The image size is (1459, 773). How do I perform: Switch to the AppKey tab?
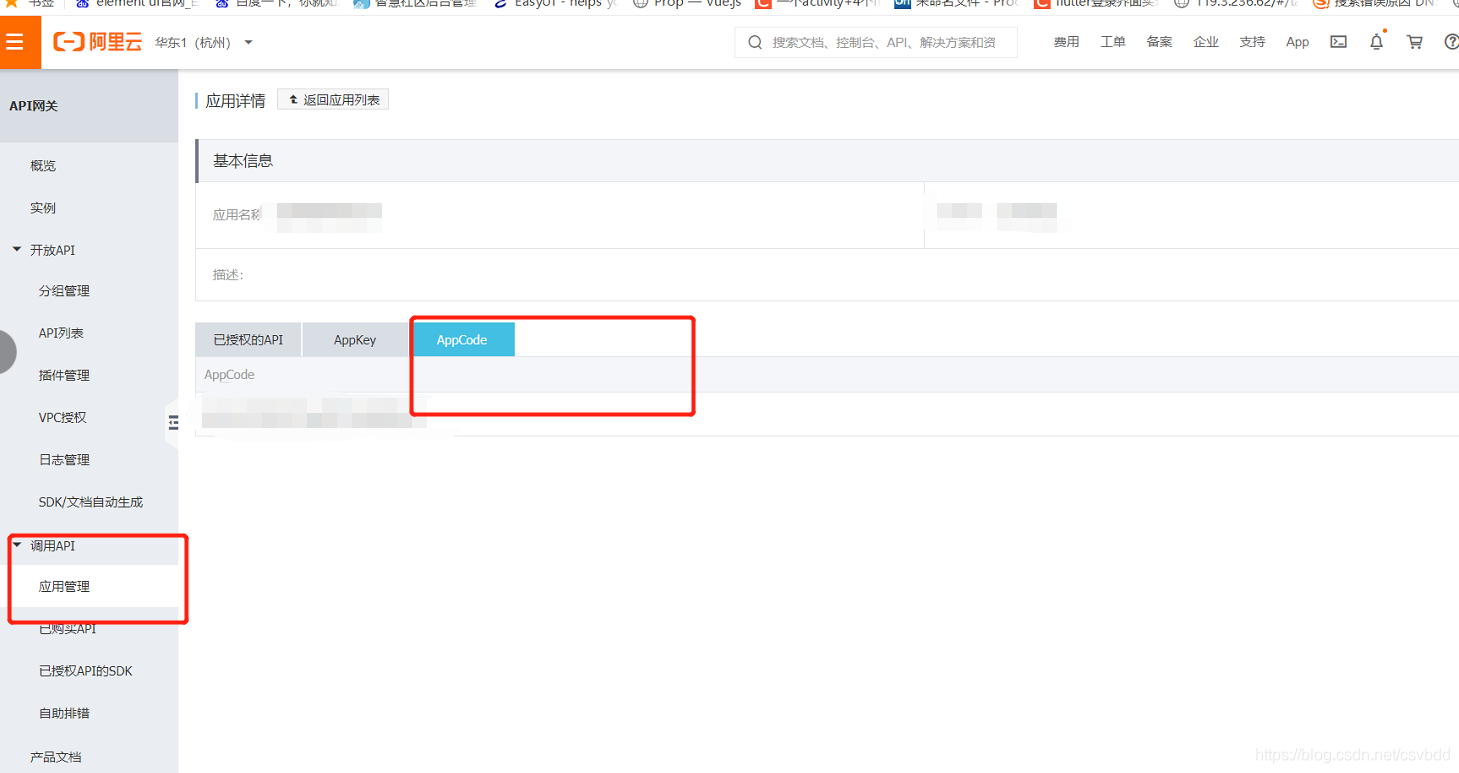coord(355,340)
